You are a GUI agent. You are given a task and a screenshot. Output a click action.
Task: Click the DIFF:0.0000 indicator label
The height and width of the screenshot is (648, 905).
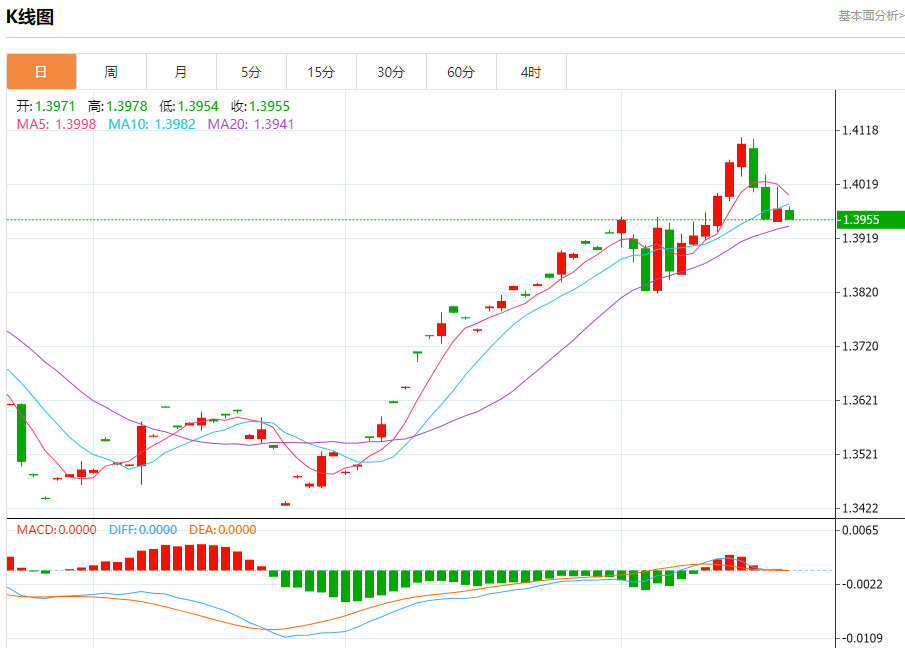point(143,530)
